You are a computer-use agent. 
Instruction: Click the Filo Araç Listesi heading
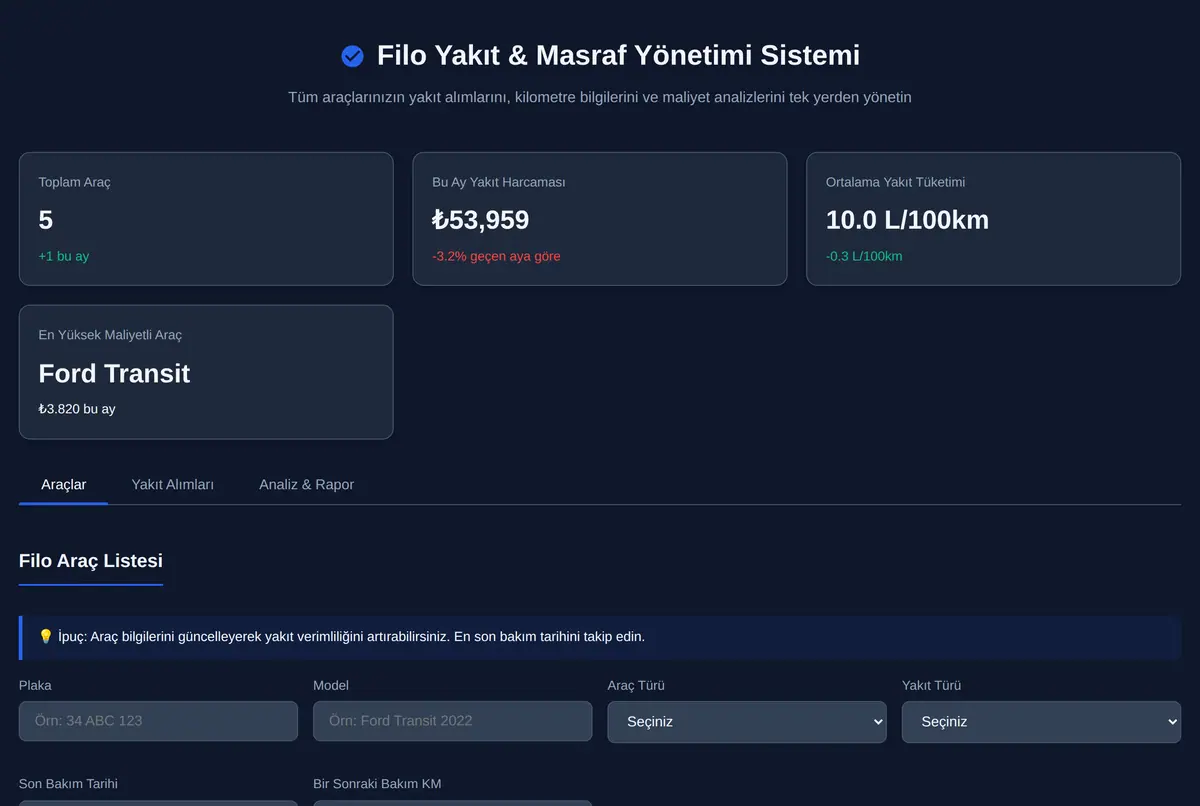coord(91,561)
